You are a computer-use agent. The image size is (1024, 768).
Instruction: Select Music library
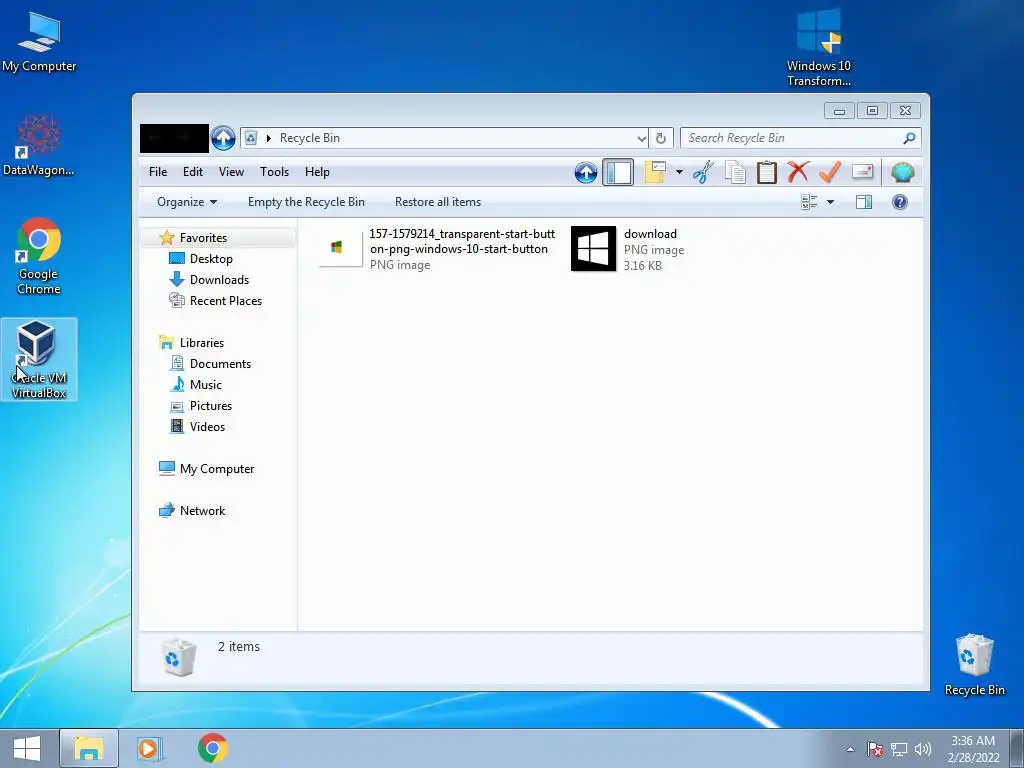(x=206, y=384)
